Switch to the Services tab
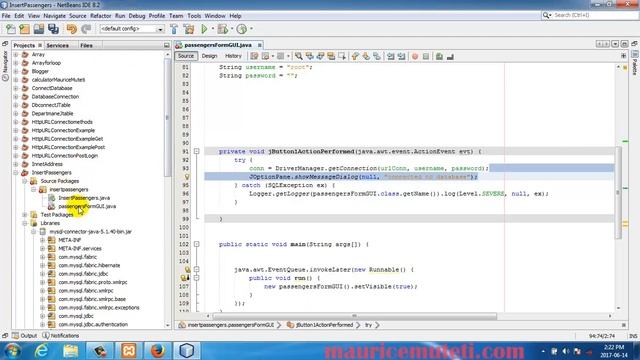Viewport: 640px width, 360px height. (57, 45)
